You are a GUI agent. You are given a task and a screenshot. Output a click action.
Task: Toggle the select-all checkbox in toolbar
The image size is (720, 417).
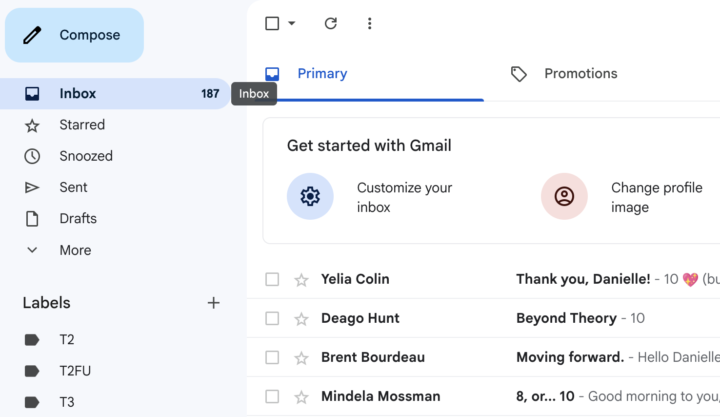pyautogui.click(x=272, y=23)
